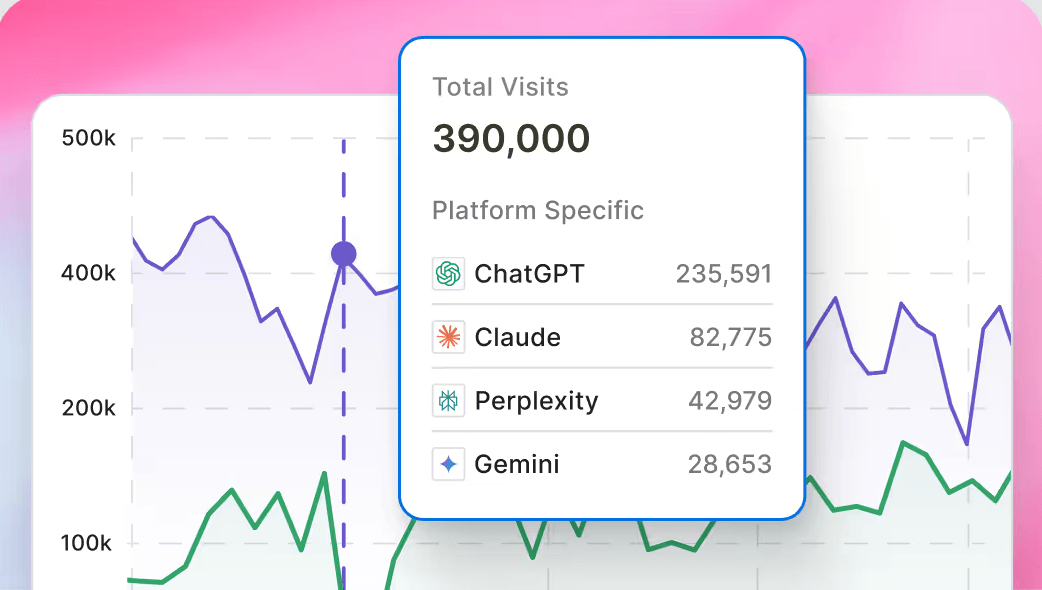
Task: Click the Total Visits heading
Action: (500, 87)
